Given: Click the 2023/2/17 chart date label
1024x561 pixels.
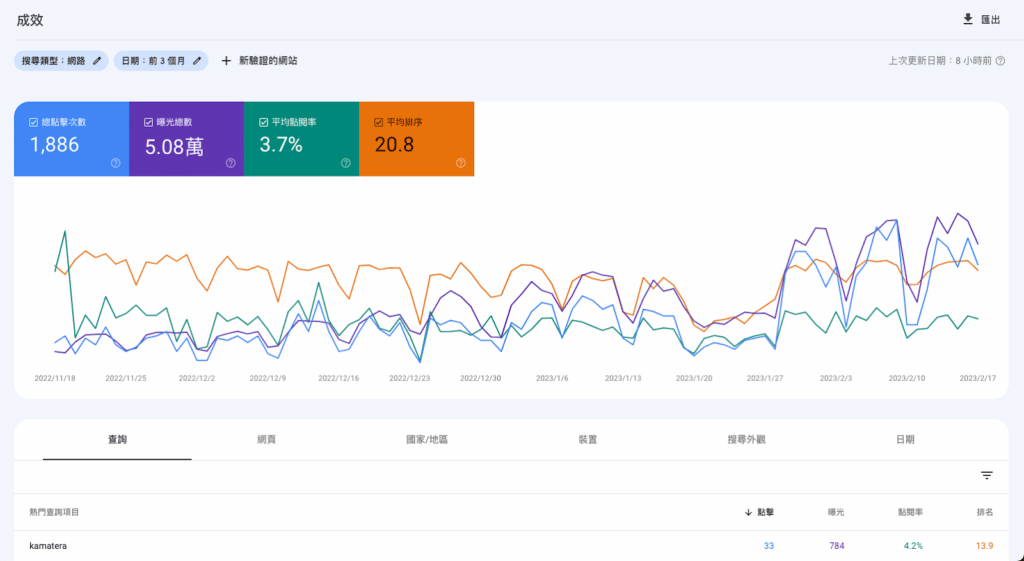Looking at the screenshot, I should click(x=978, y=378).
